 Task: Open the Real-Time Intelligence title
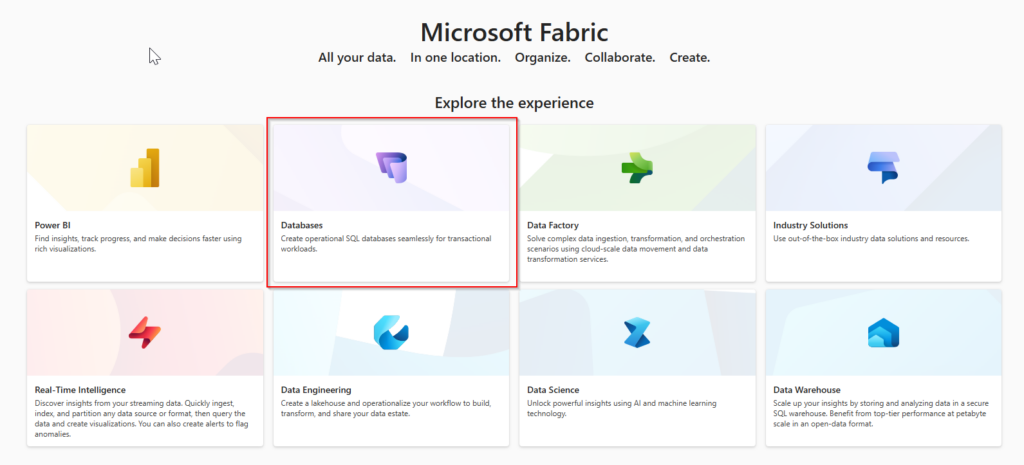(80, 390)
